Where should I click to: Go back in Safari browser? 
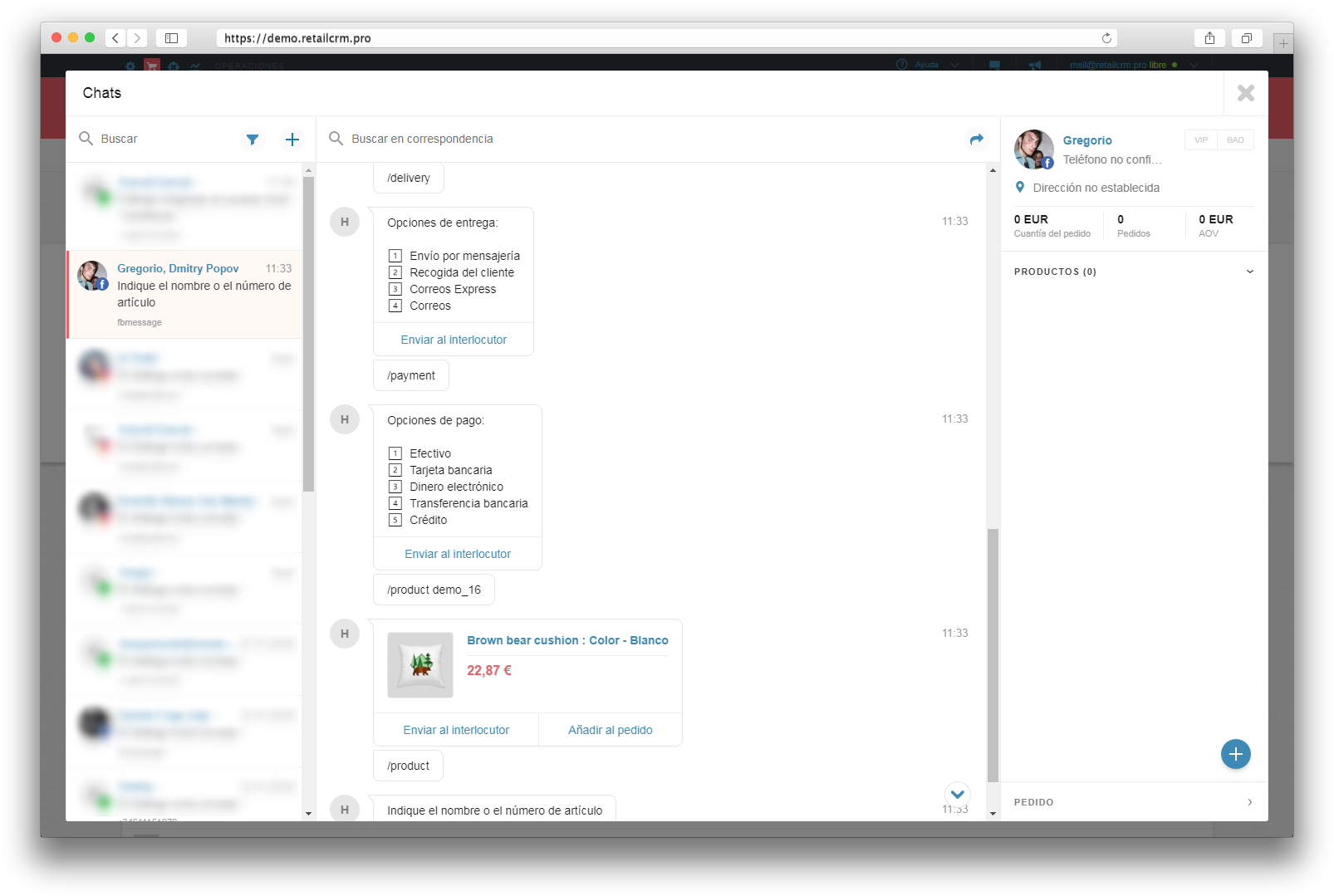[x=116, y=38]
